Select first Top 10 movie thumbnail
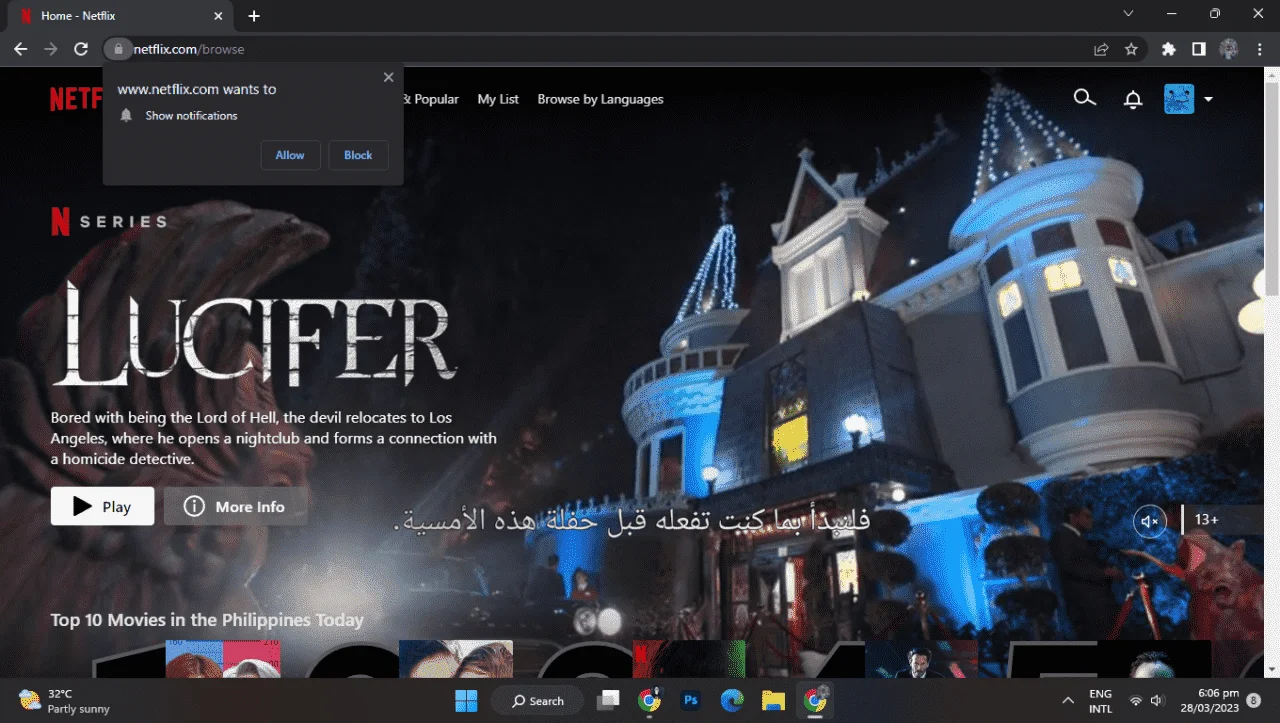 [222, 659]
